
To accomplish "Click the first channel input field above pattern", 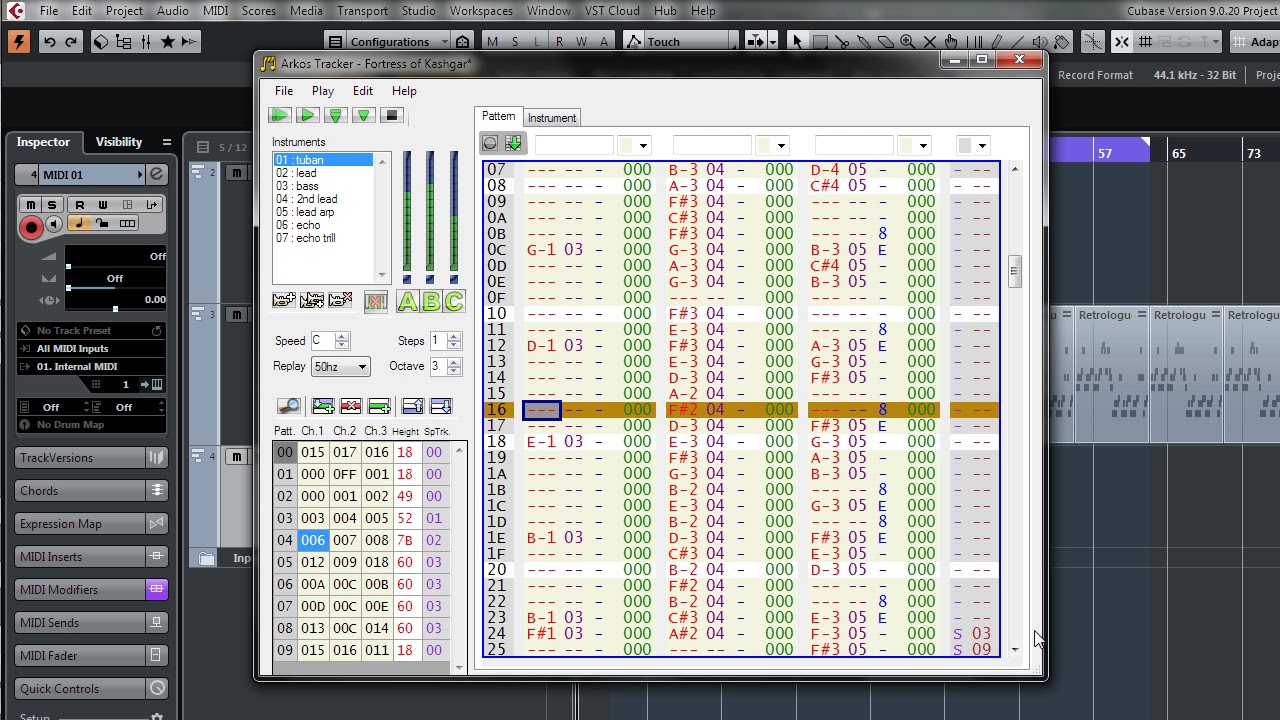I will 573,146.
